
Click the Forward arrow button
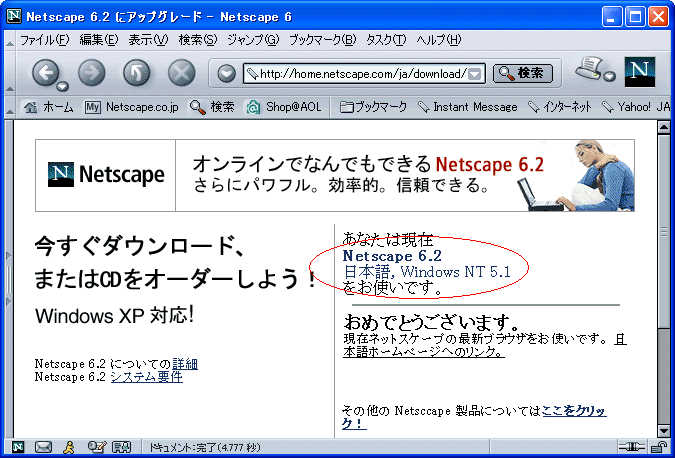92,72
